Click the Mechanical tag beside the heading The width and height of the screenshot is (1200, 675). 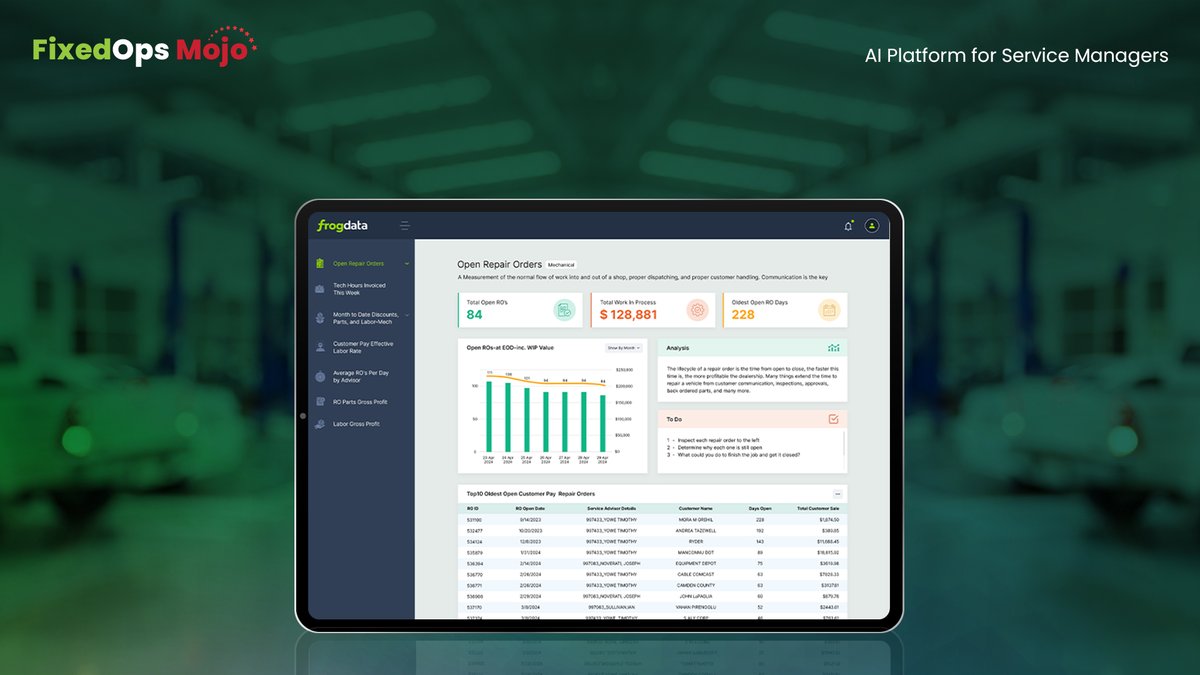click(561, 265)
